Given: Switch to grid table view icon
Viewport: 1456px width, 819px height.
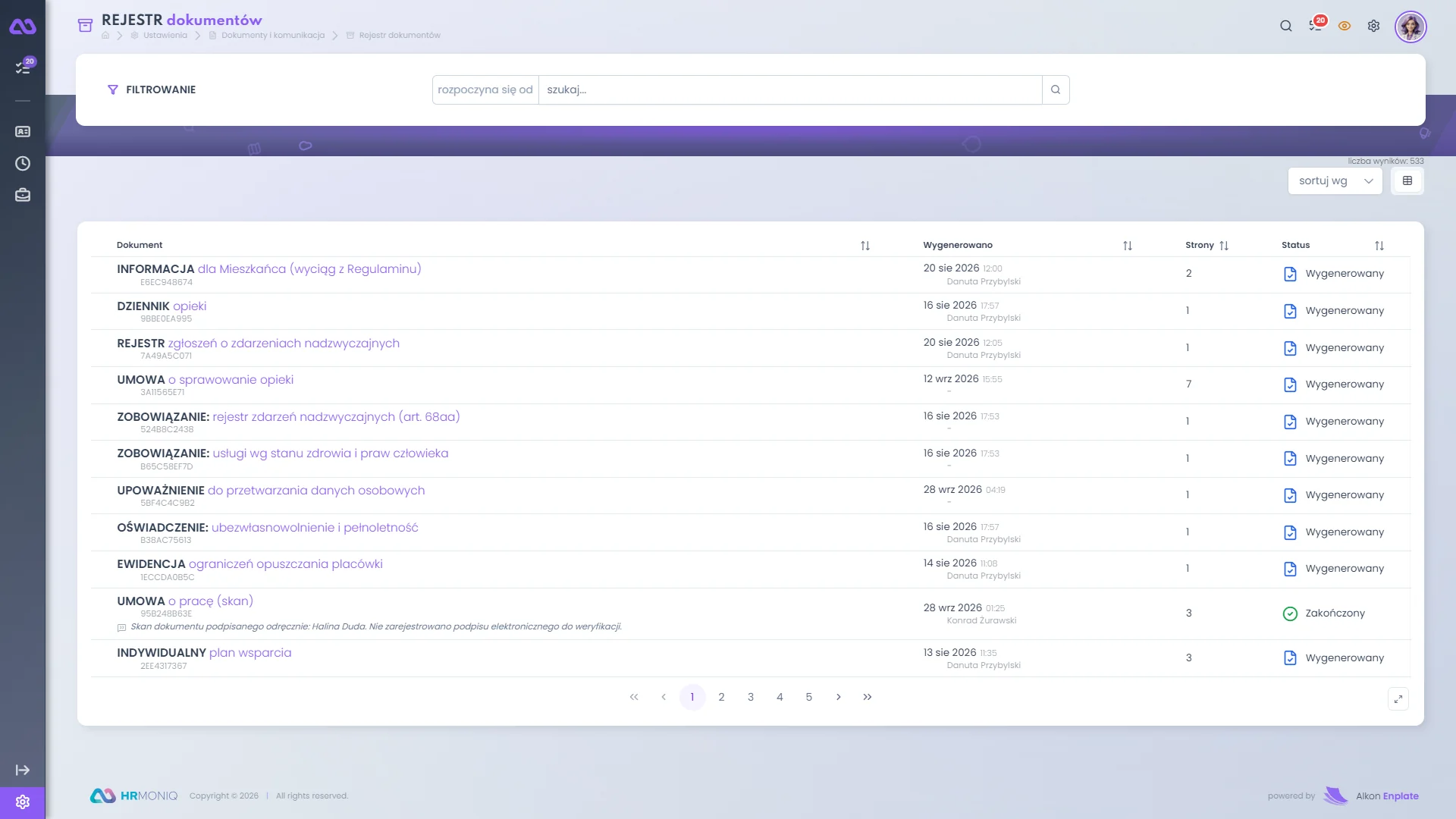Looking at the screenshot, I should click(1407, 181).
